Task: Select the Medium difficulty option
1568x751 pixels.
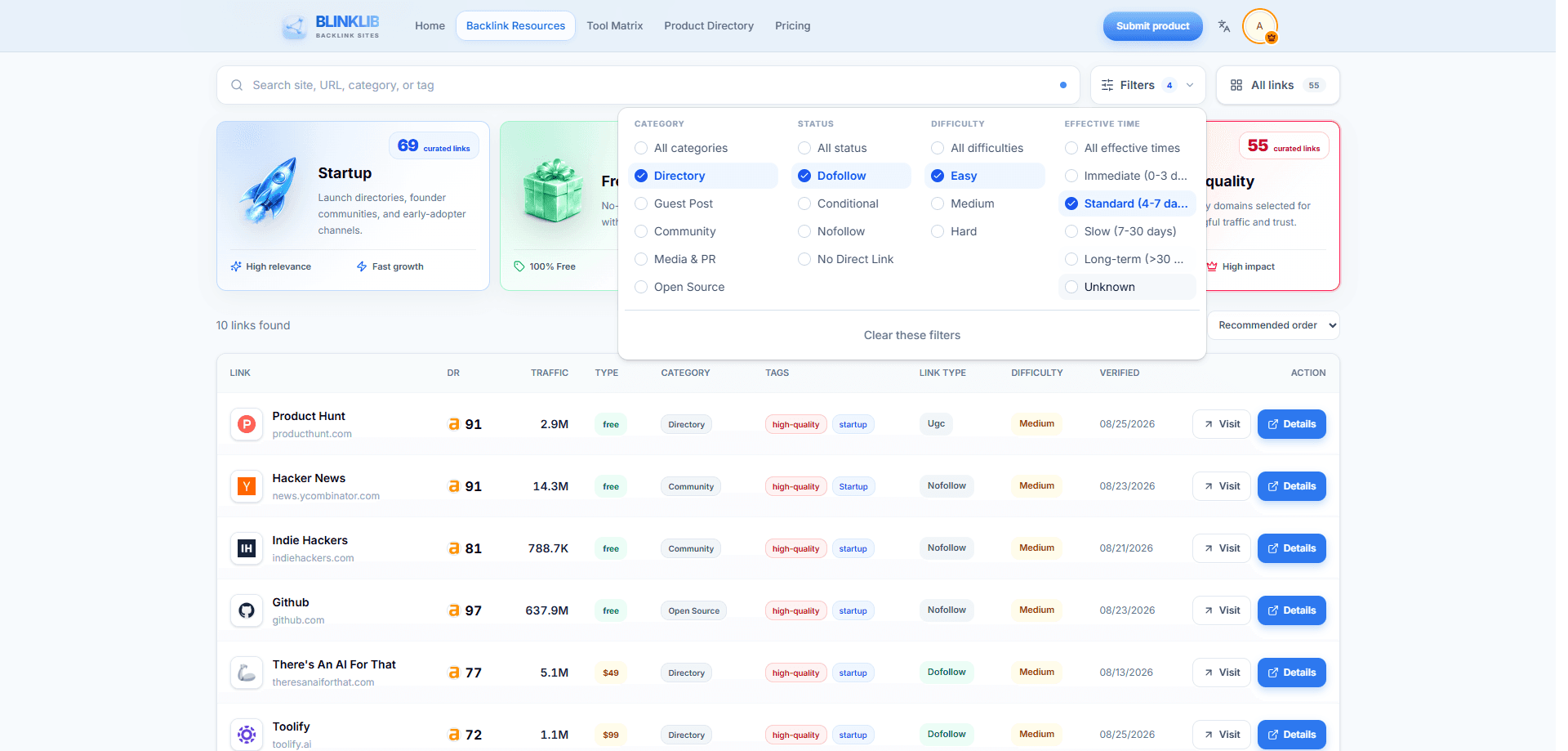Action: pos(985,203)
